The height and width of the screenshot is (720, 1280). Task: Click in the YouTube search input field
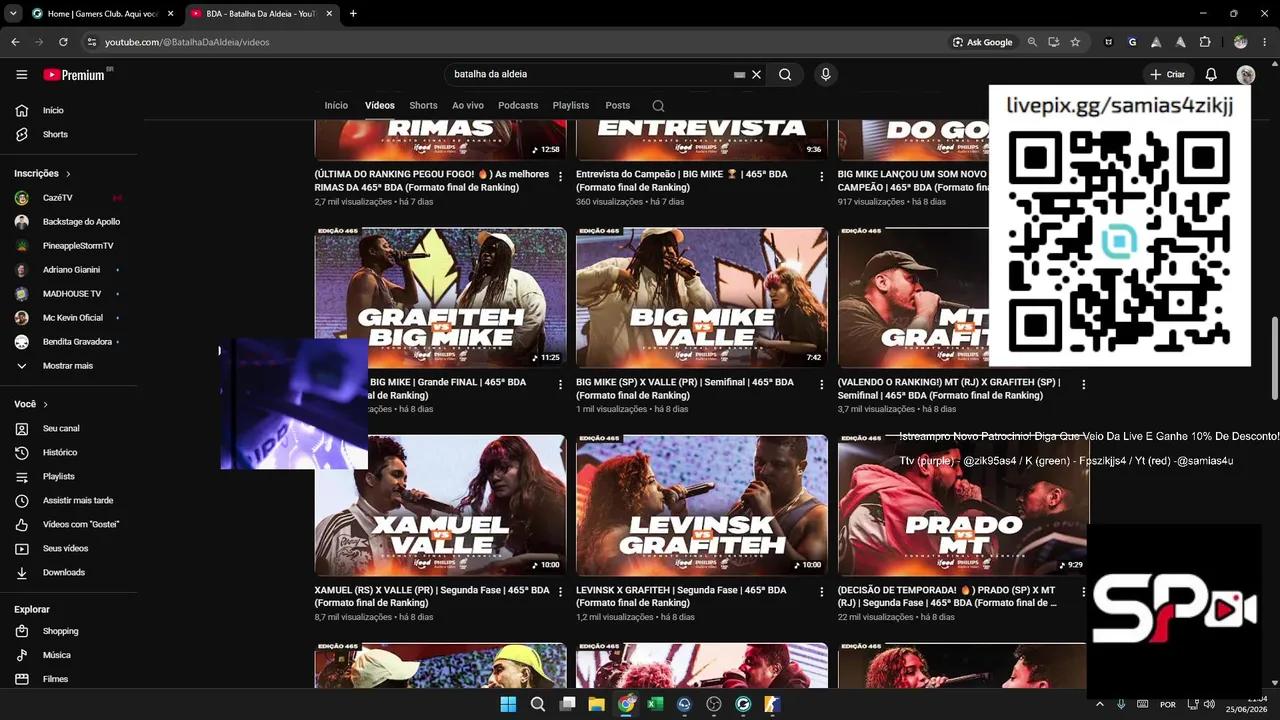(x=590, y=74)
